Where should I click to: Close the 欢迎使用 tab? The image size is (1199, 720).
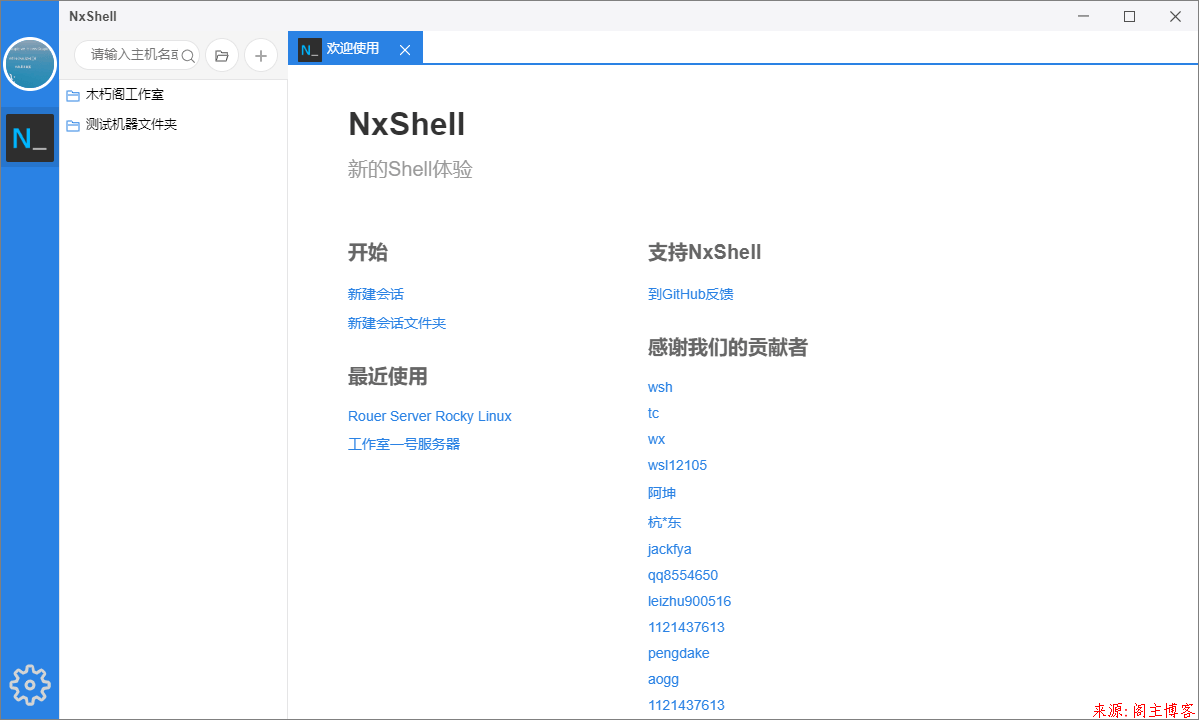coord(405,50)
